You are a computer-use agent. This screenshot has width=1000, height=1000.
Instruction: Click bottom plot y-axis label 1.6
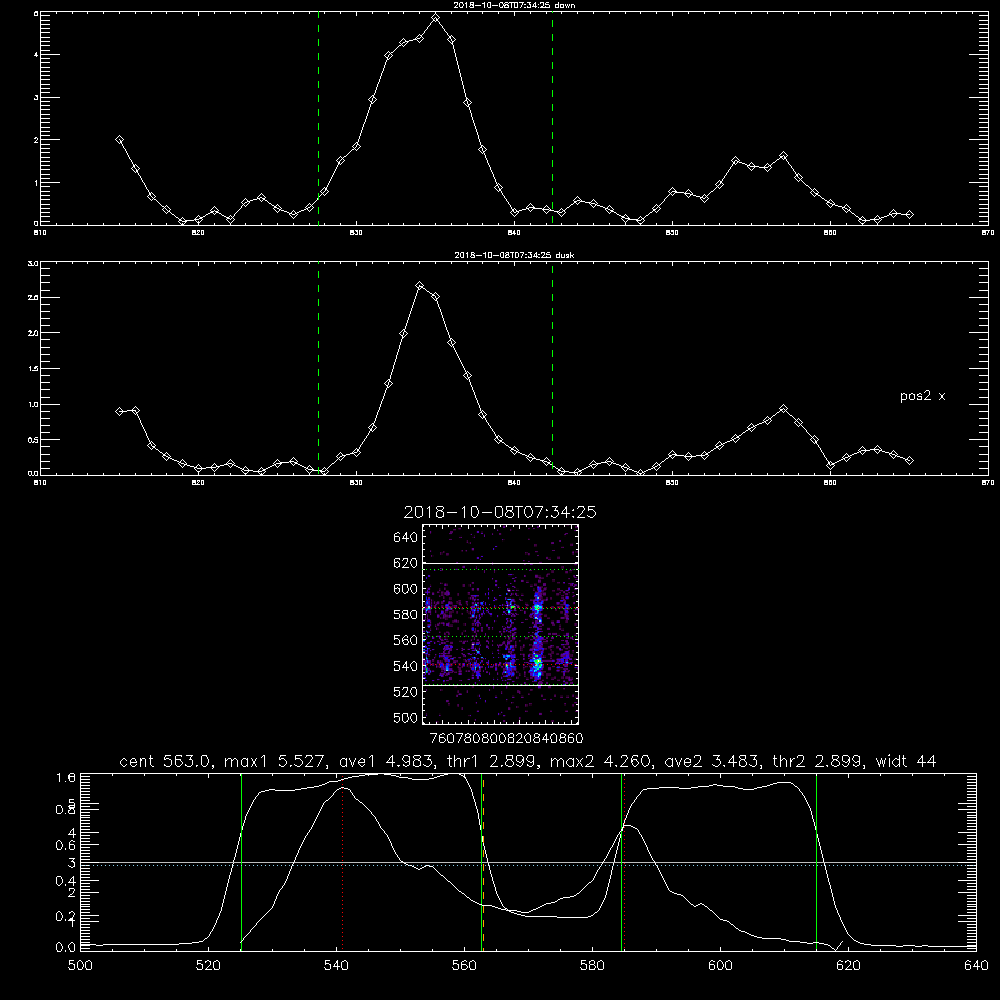(66, 777)
